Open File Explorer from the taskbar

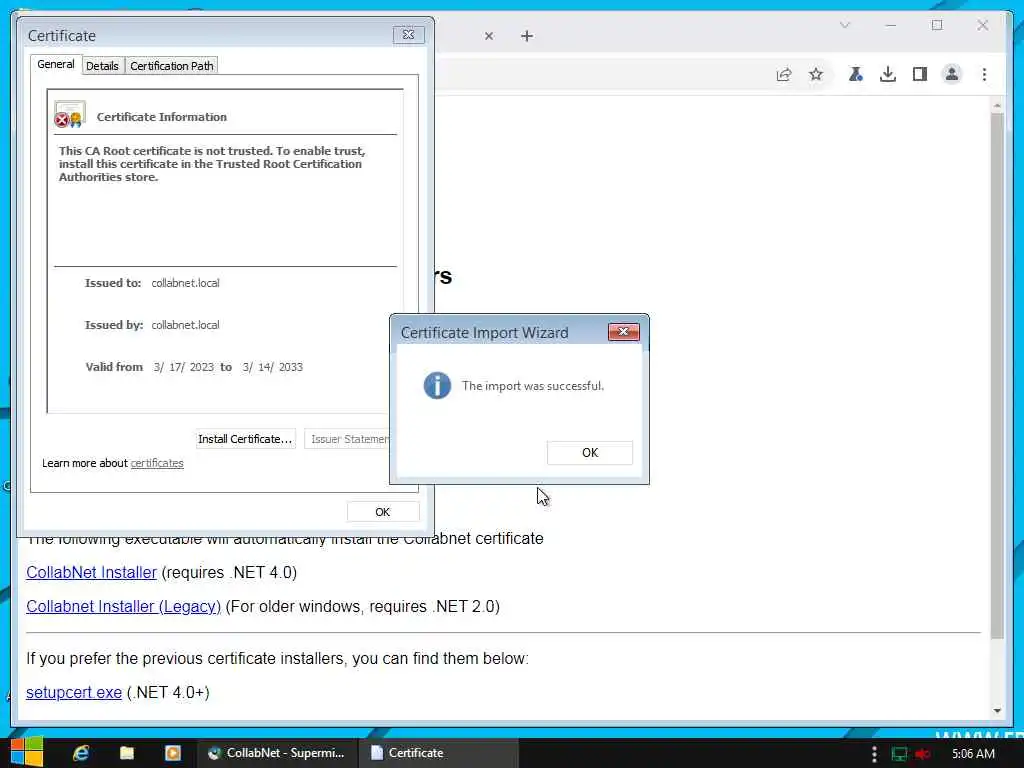(x=127, y=753)
